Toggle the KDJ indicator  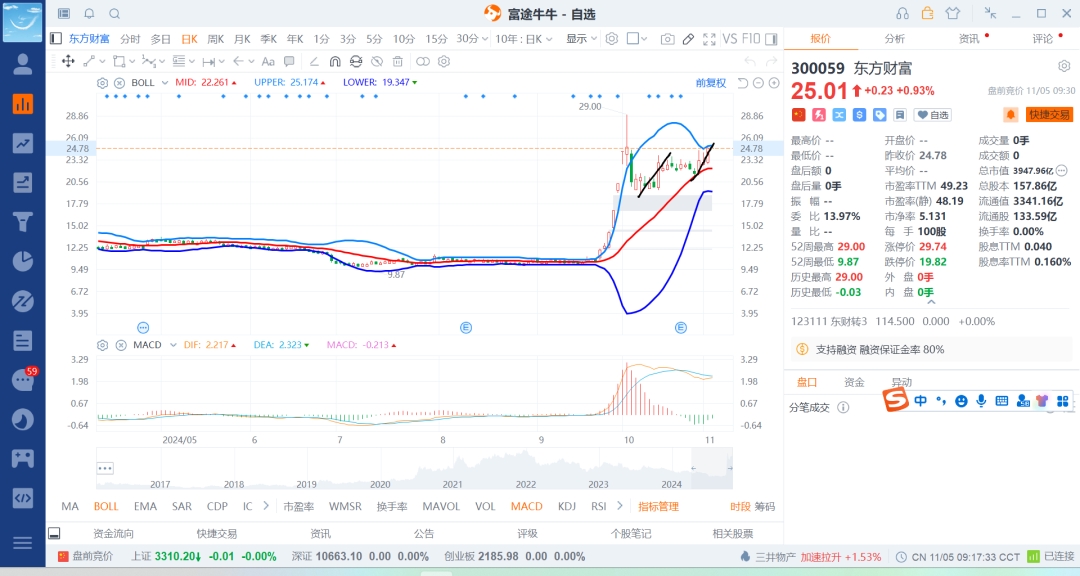click(567, 506)
